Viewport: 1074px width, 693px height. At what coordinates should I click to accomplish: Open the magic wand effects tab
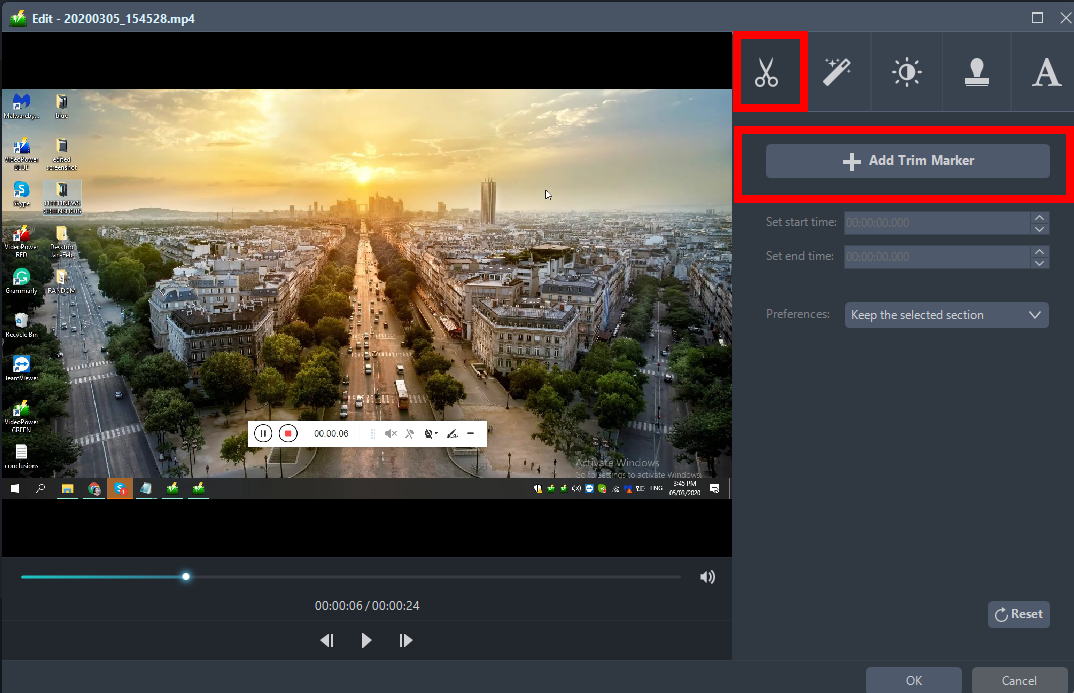pyautogui.click(x=837, y=73)
